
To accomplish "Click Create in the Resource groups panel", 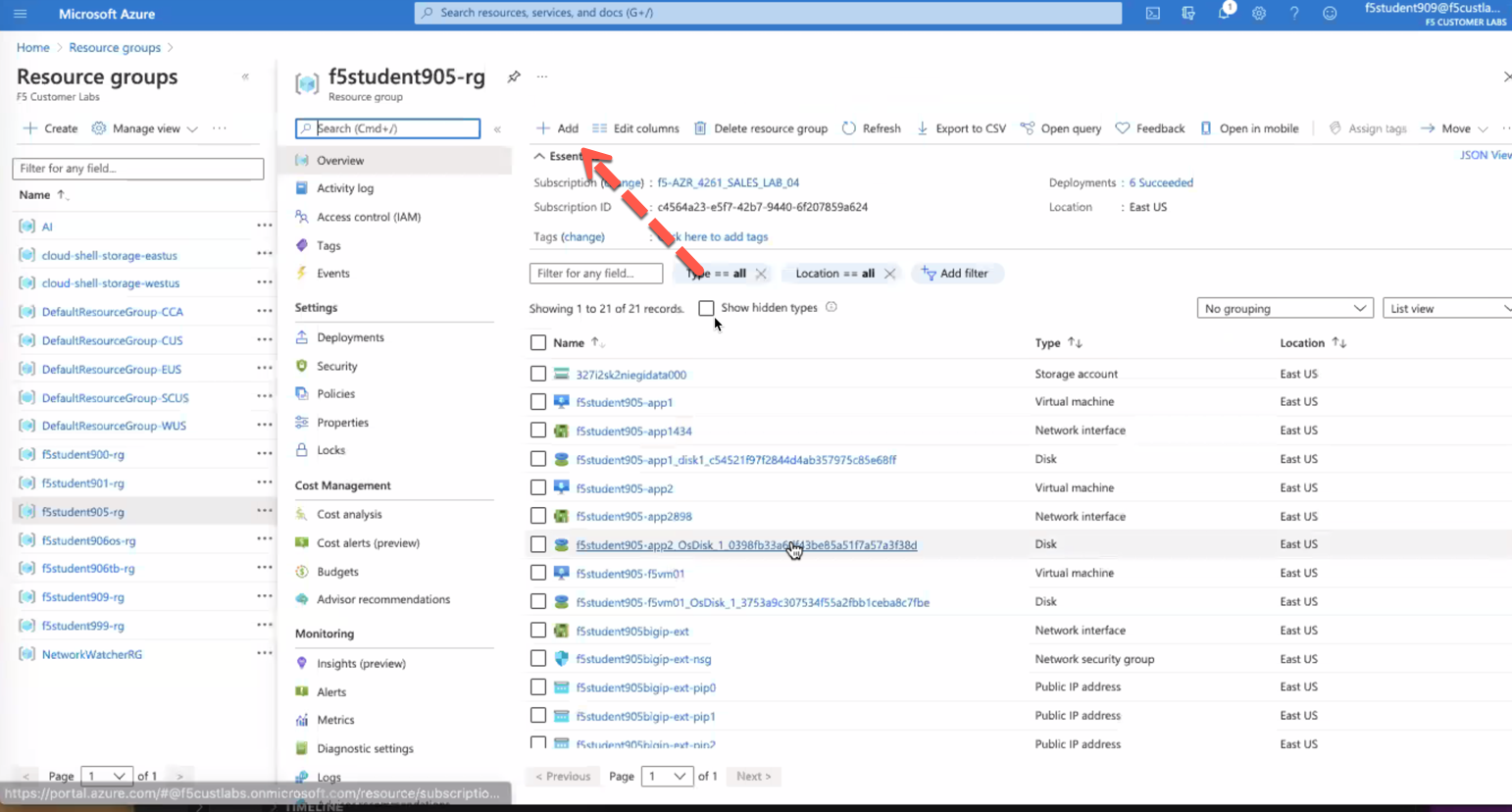I will [x=50, y=128].
